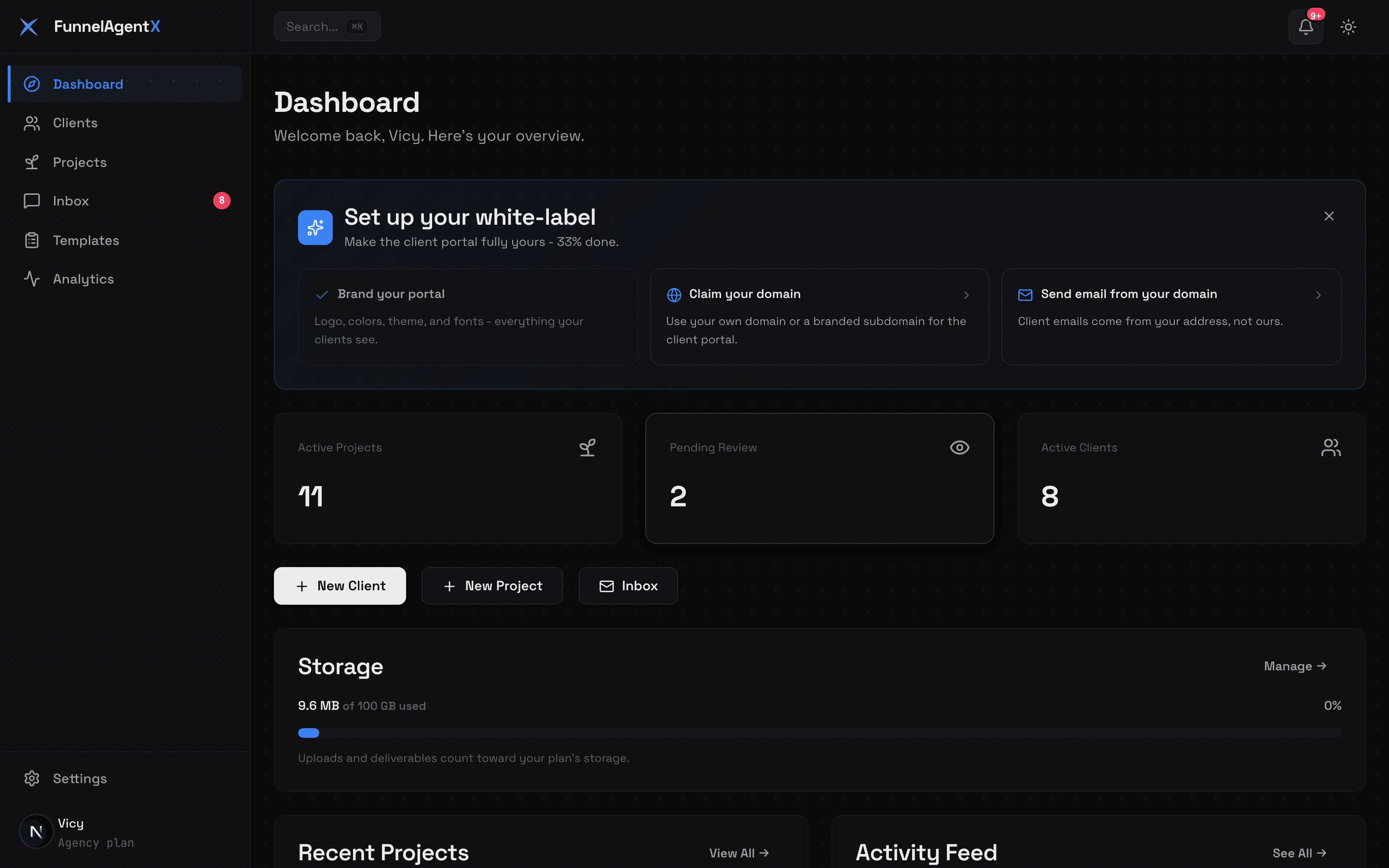Click the Dashboard compass icon

(x=31, y=84)
